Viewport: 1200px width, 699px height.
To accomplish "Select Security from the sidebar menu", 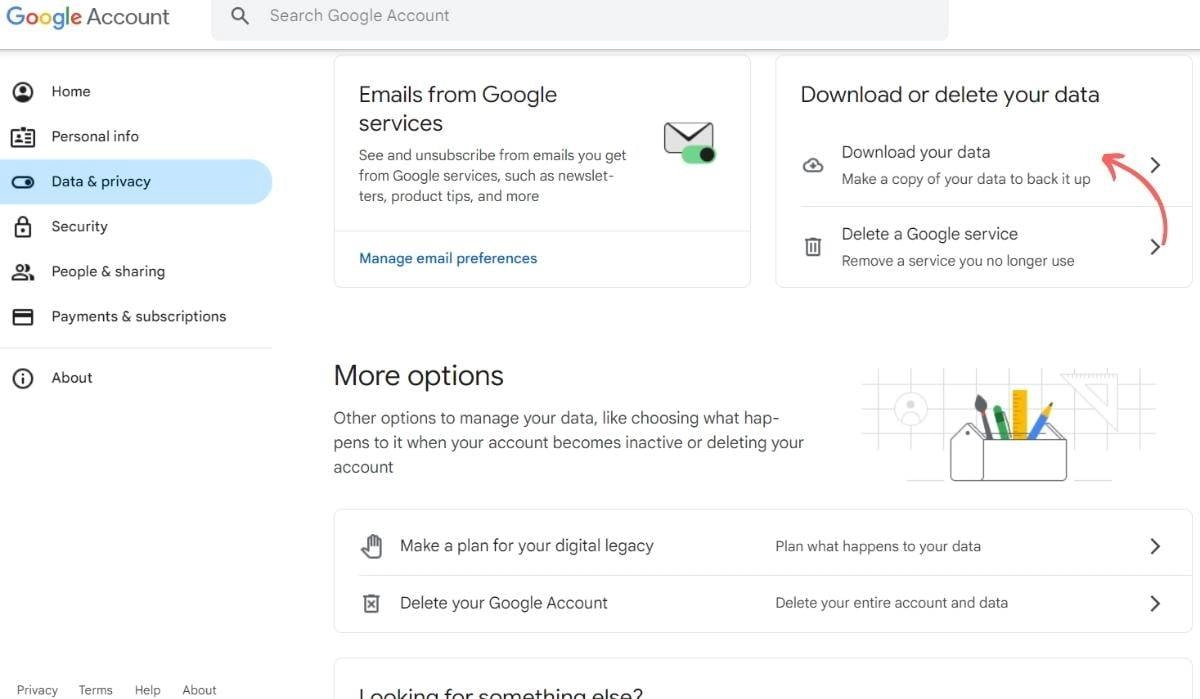I will coord(79,226).
